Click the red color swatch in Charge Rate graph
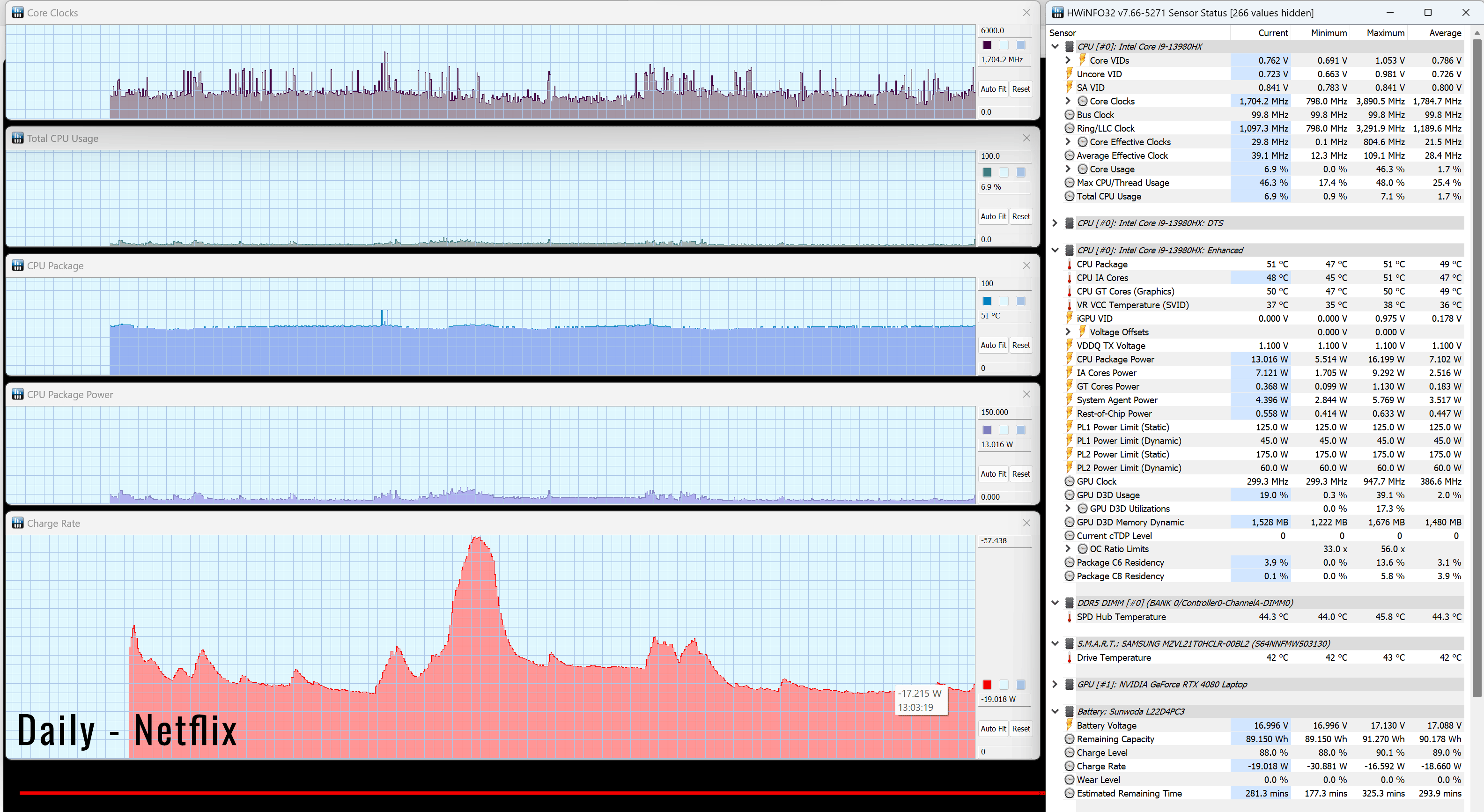The height and width of the screenshot is (812, 1484). click(987, 684)
